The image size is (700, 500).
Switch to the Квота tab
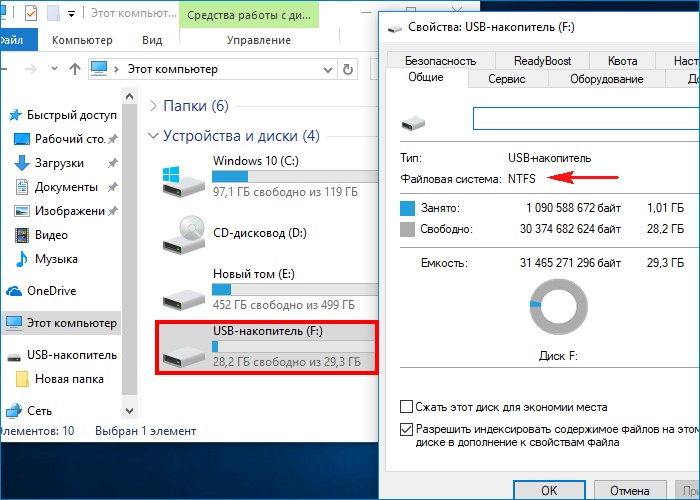pos(622,60)
